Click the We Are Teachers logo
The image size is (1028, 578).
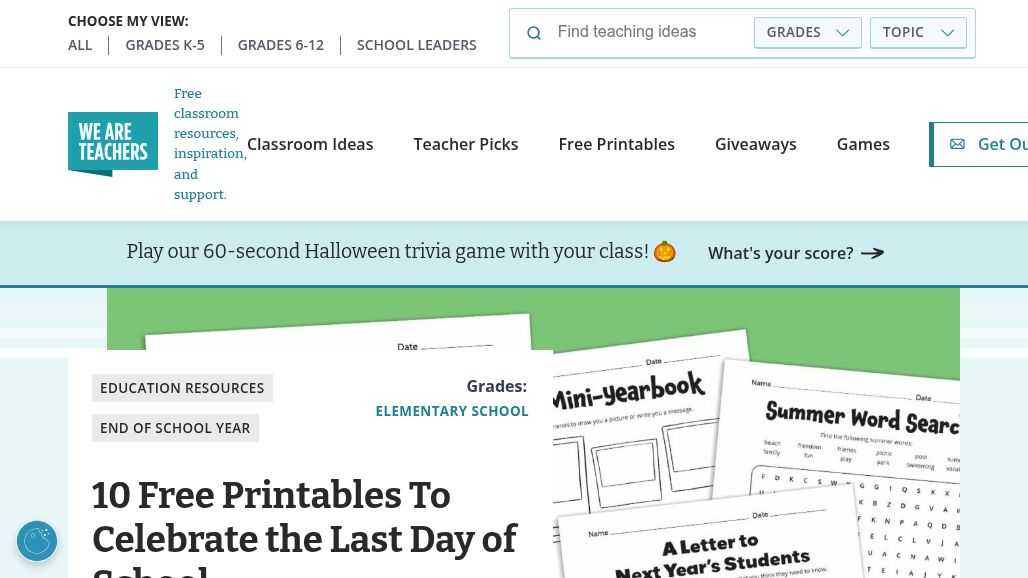click(x=113, y=144)
